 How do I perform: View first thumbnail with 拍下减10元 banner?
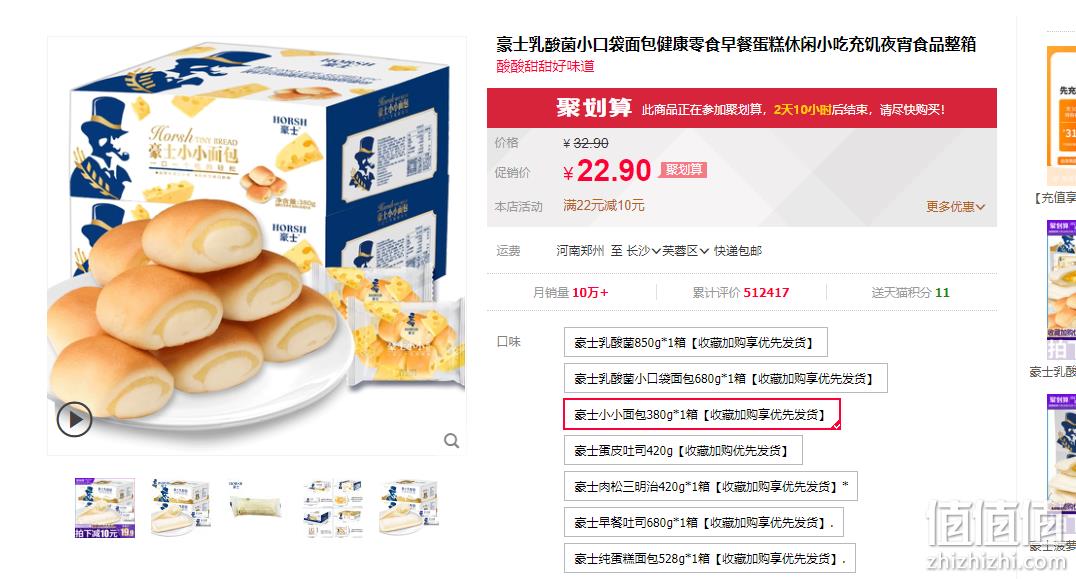pyautogui.click(x=105, y=508)
